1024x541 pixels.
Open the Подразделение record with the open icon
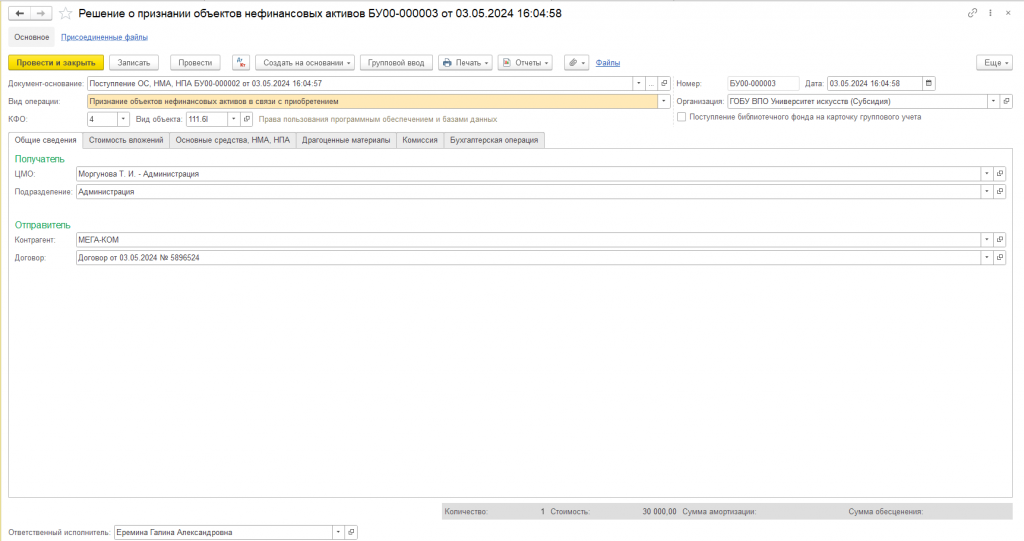pos(1000,191)
